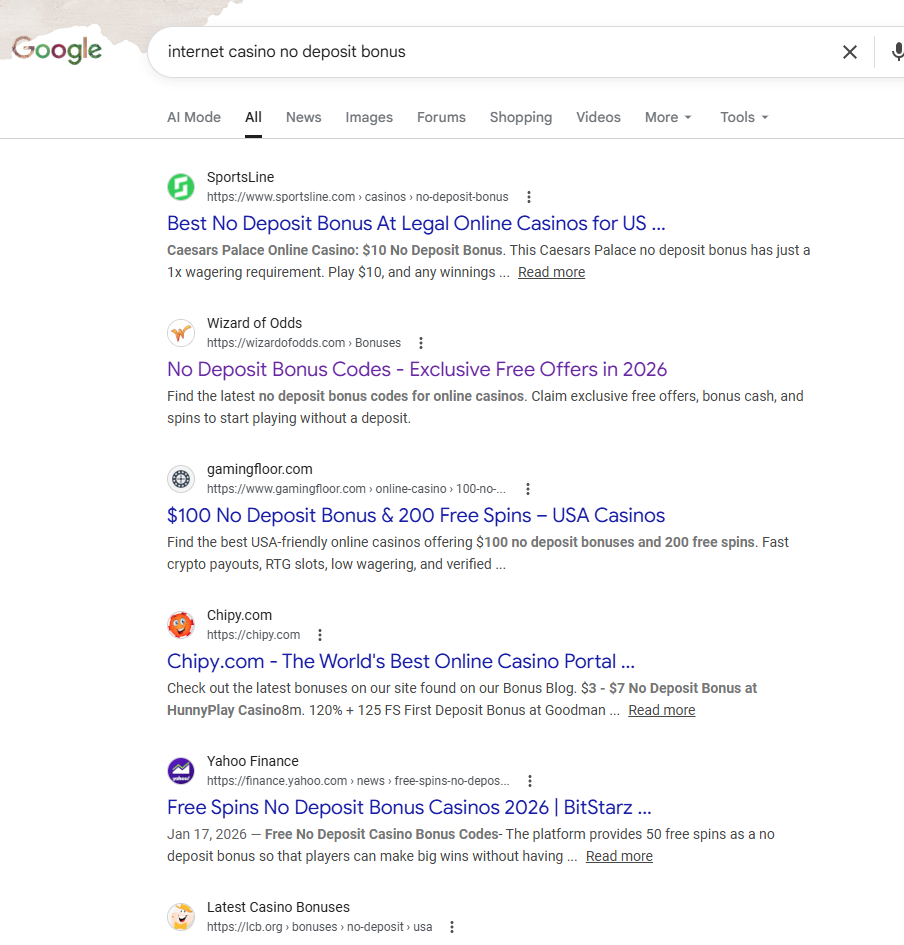Open "No Deposit Bonus Codes" Wizard of Odds link

pos(417,369)
